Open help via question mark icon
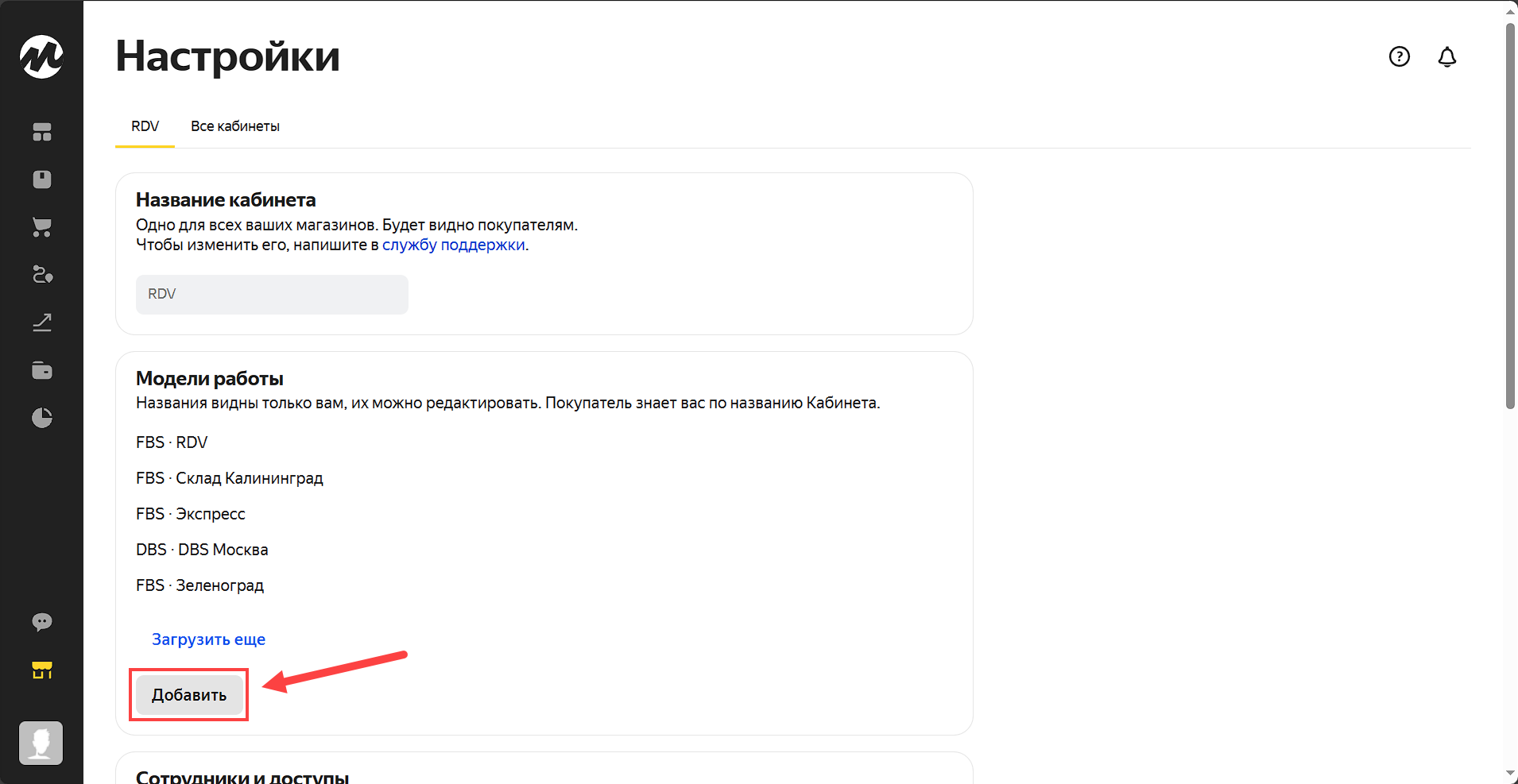 1400,56
